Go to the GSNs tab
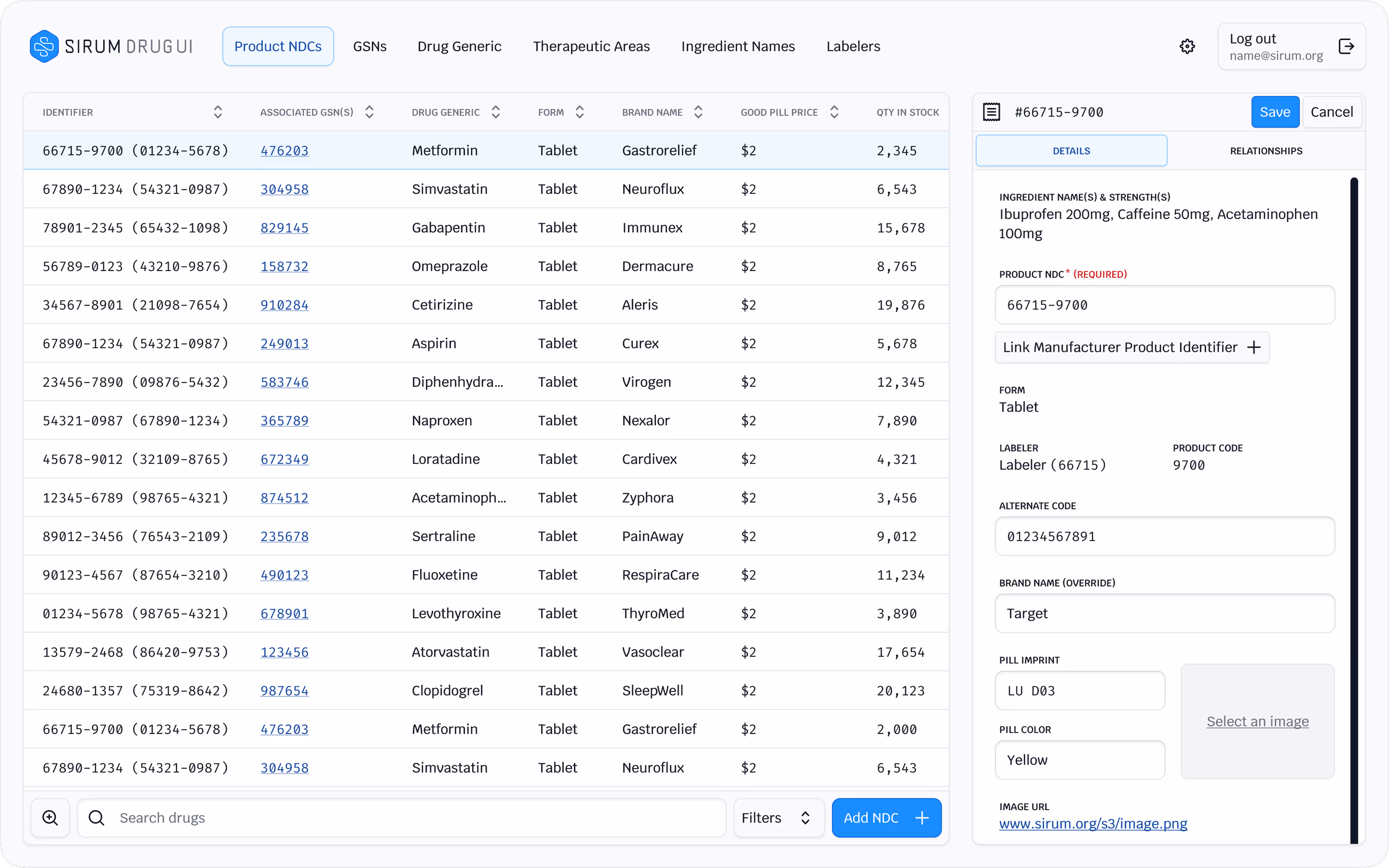This screenshot has width=1389, height=868. (x=370, y=47)
